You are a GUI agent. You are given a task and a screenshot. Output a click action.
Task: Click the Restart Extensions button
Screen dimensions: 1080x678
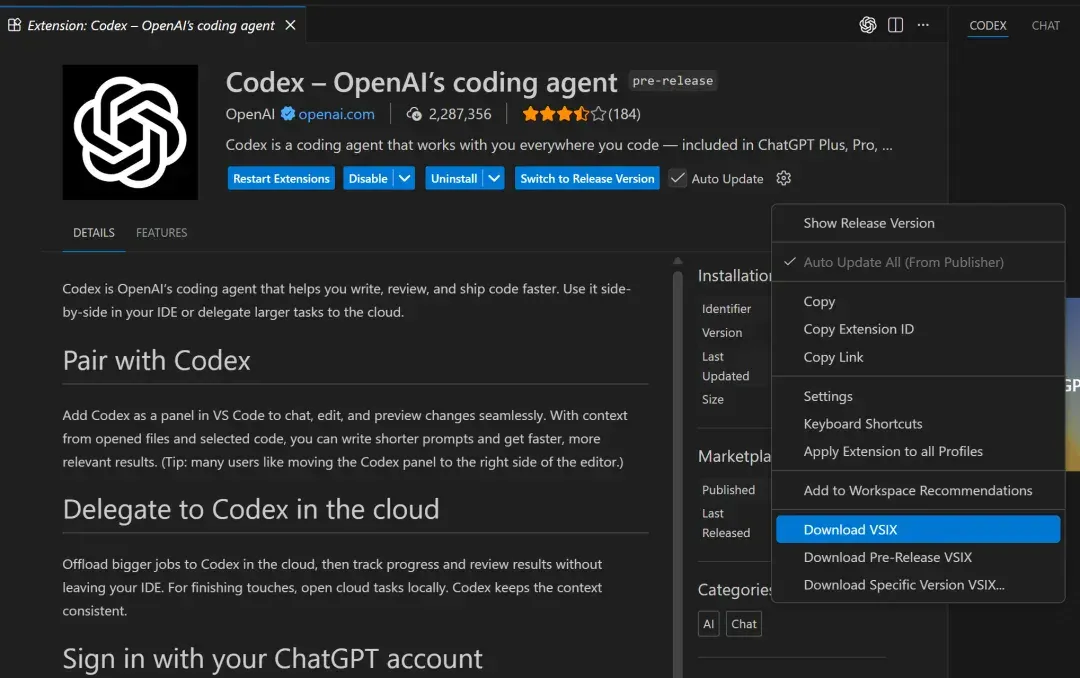(x=281, y=178)
